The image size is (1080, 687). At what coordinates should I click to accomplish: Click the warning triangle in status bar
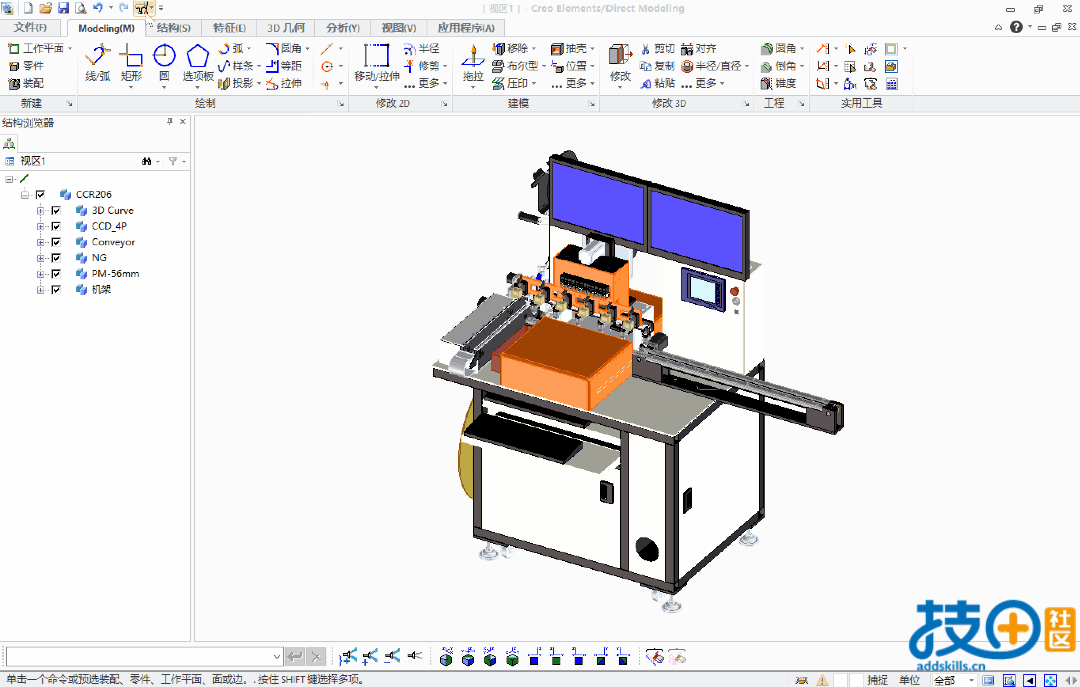822,680
